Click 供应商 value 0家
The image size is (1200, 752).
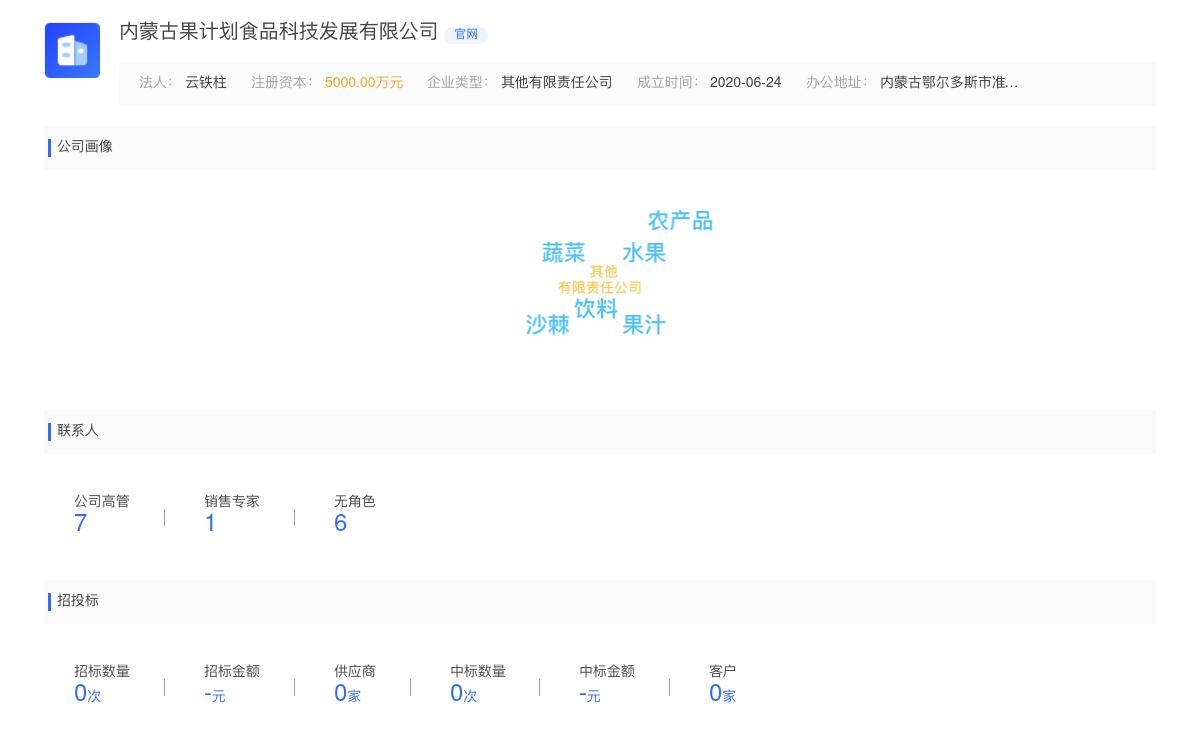click(x=347, y=693)
